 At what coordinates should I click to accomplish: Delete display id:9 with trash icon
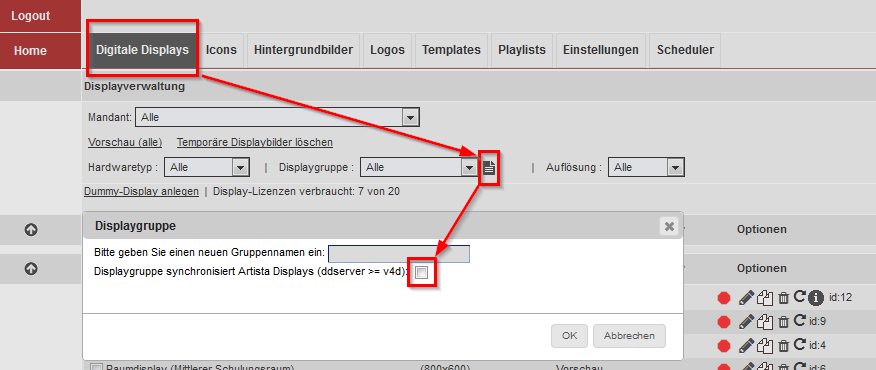coord(784,322)
